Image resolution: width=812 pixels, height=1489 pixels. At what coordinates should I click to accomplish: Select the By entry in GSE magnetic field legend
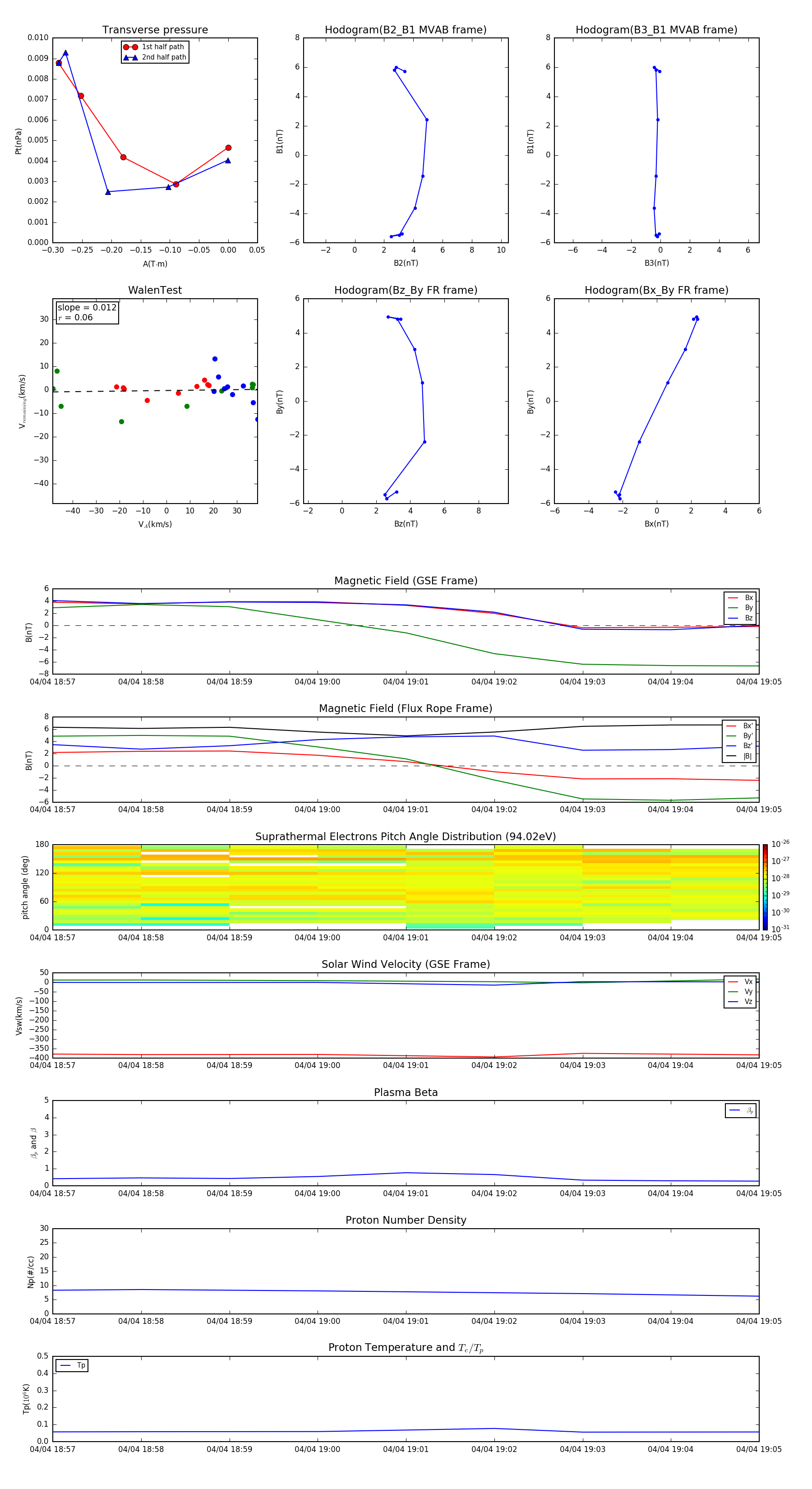point(740,607)
